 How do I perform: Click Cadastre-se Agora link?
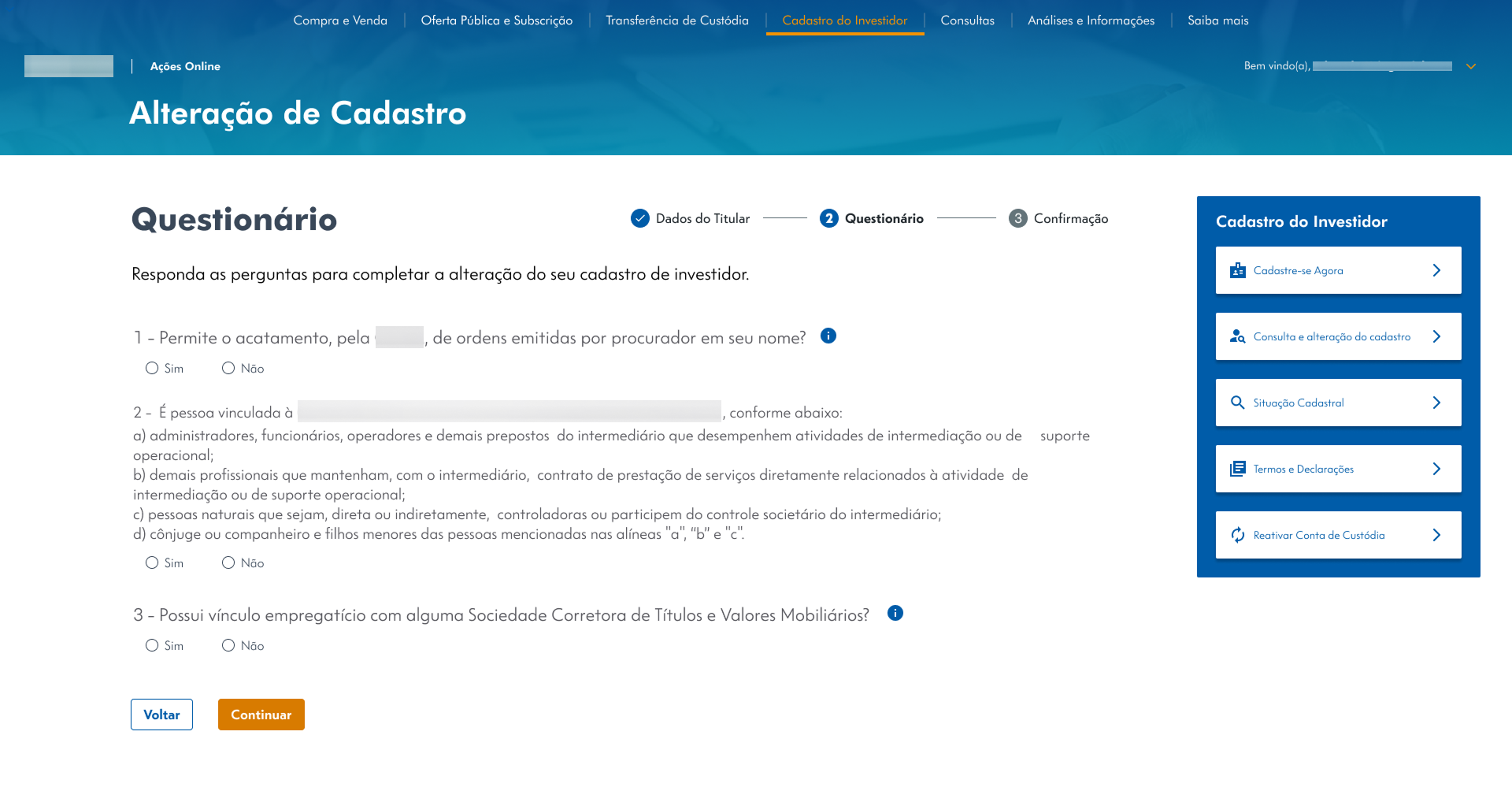pyautogui.click(x=1299, y=270)
